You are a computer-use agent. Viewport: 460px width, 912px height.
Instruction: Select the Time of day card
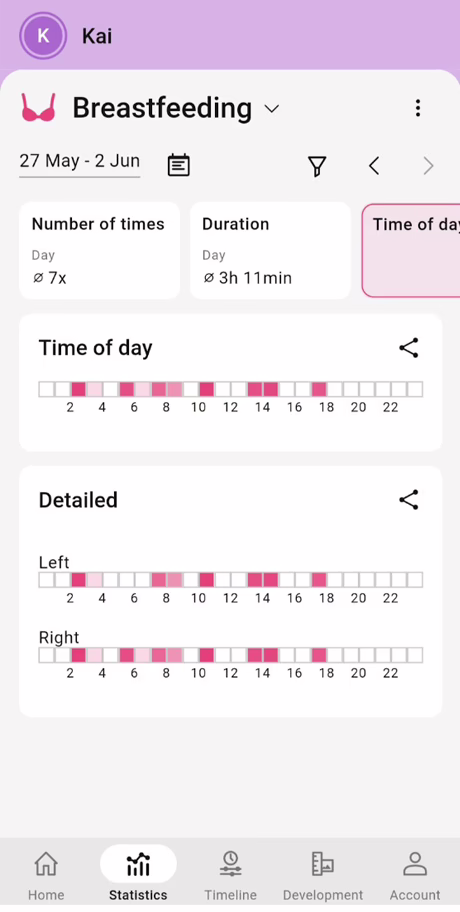pos(411,251)
